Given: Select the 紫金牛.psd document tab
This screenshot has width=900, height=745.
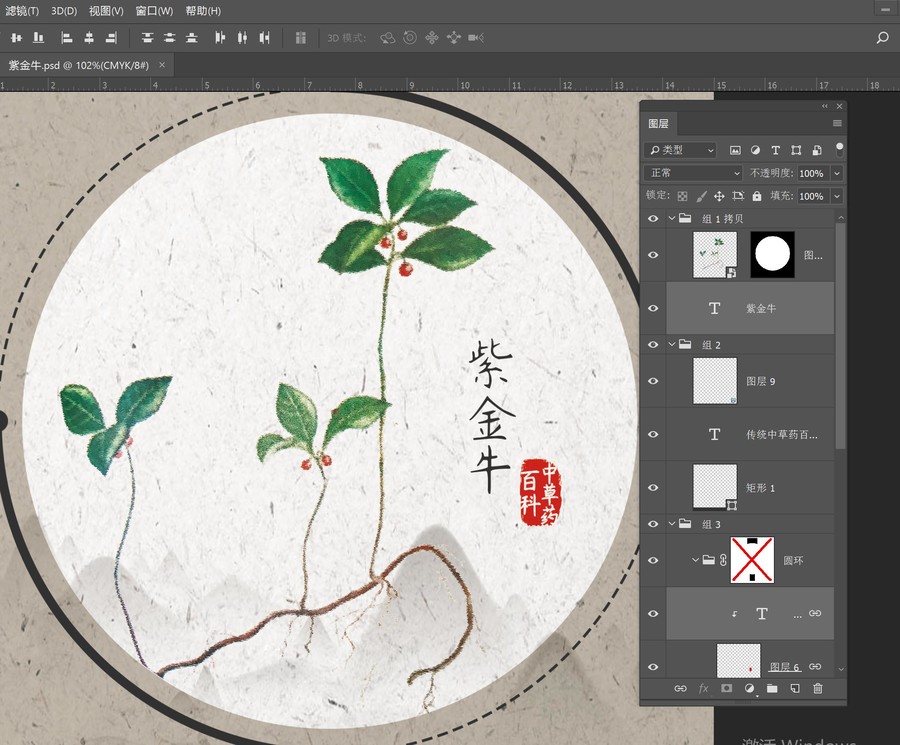Looking at the screenshot, I should (x=79, y=65).
